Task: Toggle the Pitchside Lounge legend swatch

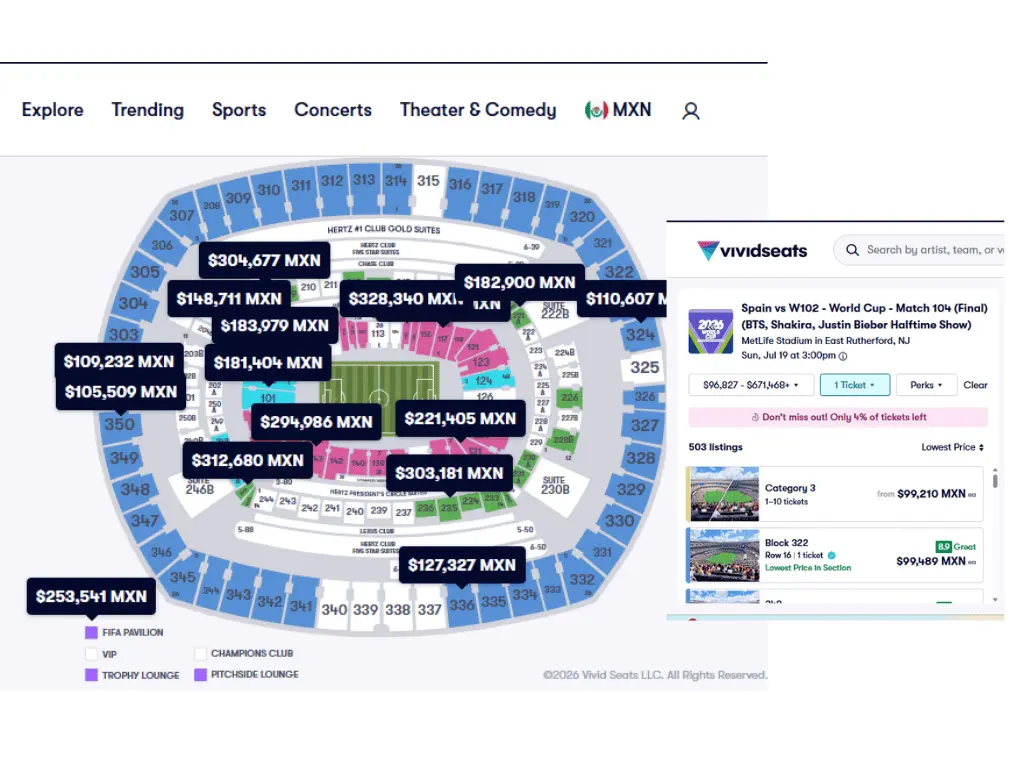Action: [200, 675]
